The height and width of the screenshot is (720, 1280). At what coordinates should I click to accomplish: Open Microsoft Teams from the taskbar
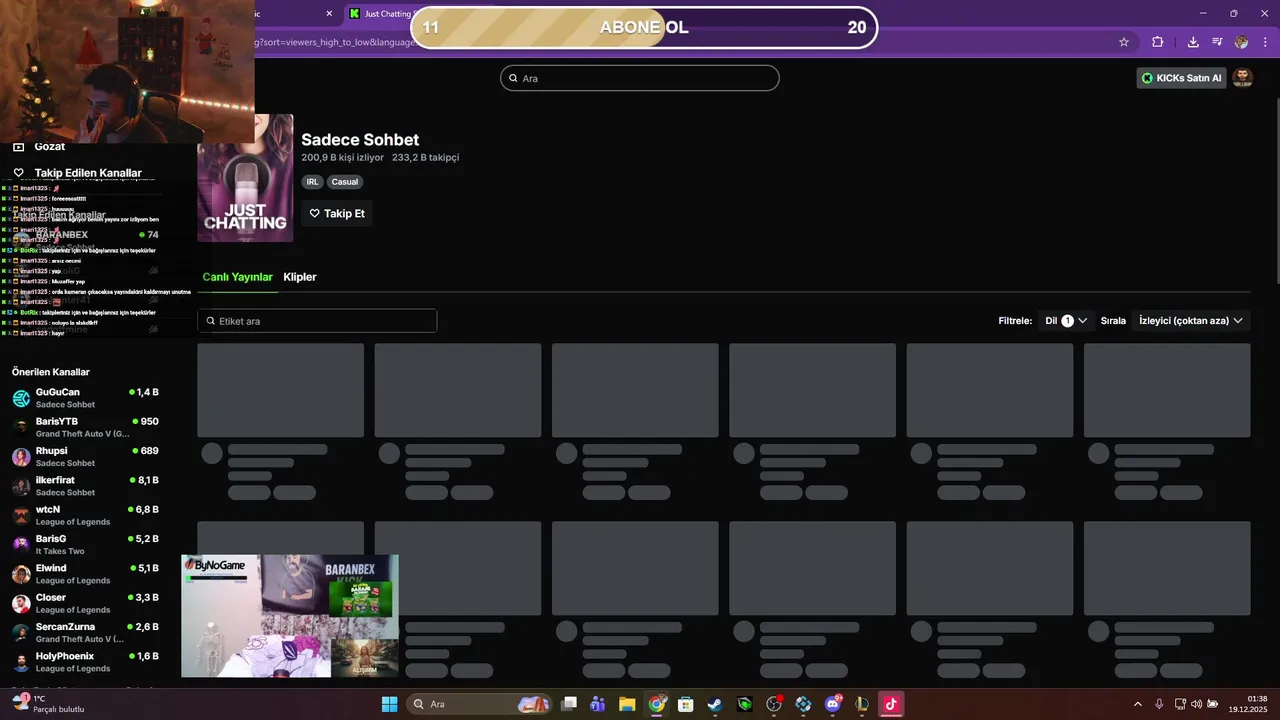tap(598, 704)
